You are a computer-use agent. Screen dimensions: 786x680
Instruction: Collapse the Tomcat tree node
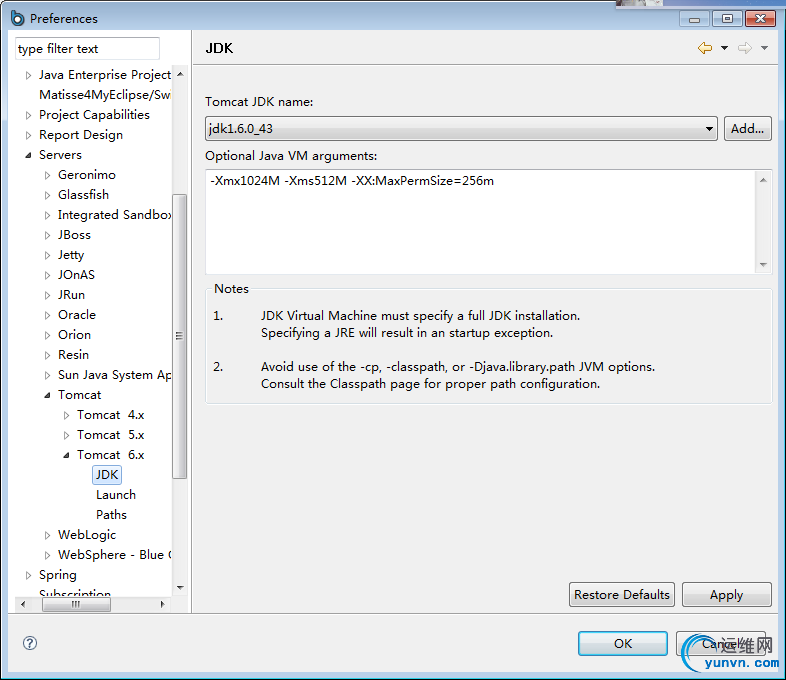point(48,395)
